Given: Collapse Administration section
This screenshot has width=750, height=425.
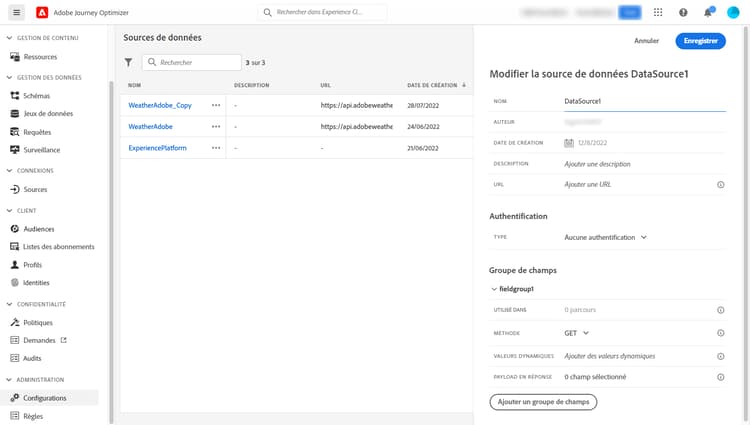Looking at the screenshot, I should tap(9, 379).
